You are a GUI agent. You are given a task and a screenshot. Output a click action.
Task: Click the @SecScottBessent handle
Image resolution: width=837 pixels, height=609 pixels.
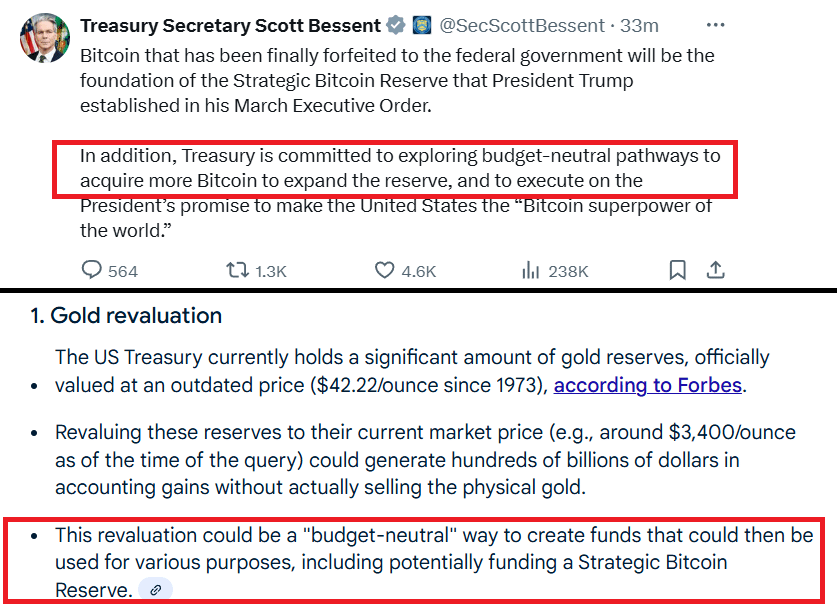pyautogui.click(x=522, y=26)
